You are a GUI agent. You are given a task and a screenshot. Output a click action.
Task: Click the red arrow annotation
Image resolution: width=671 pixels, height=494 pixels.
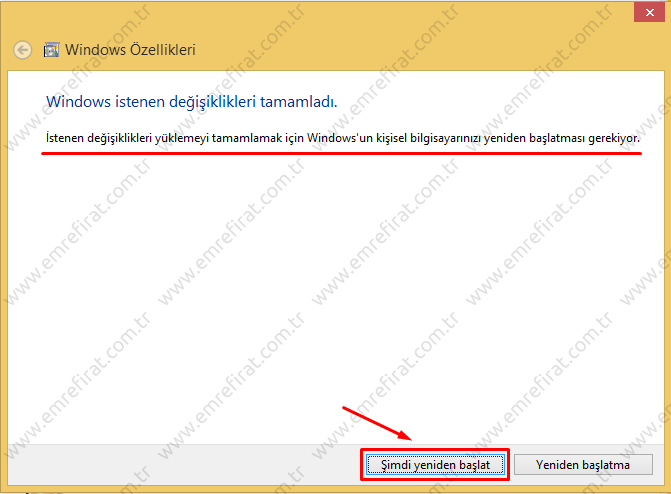(x=377, y=422)
